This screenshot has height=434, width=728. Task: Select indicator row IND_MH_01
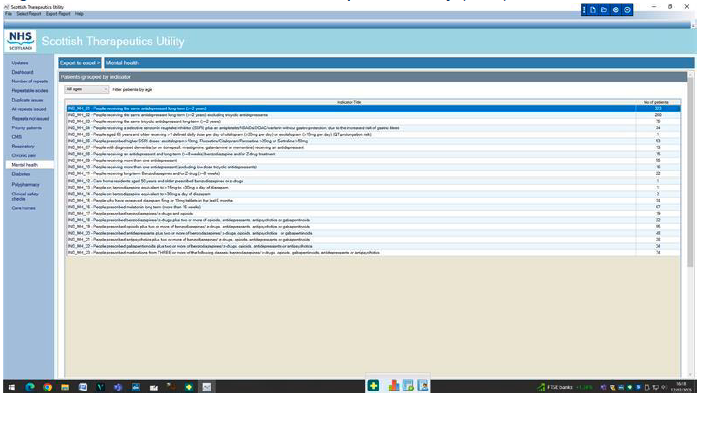click(x=373, y=108)
